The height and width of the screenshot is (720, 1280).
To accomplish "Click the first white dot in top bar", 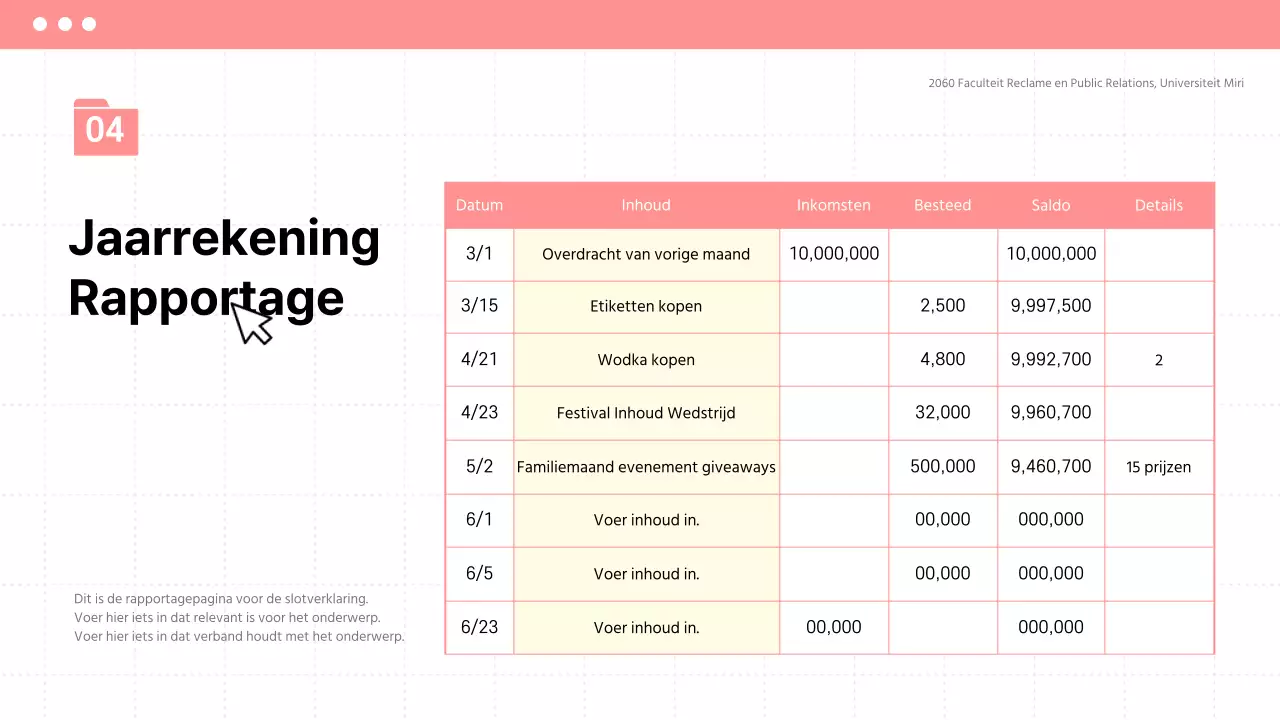I will (40, 24).
